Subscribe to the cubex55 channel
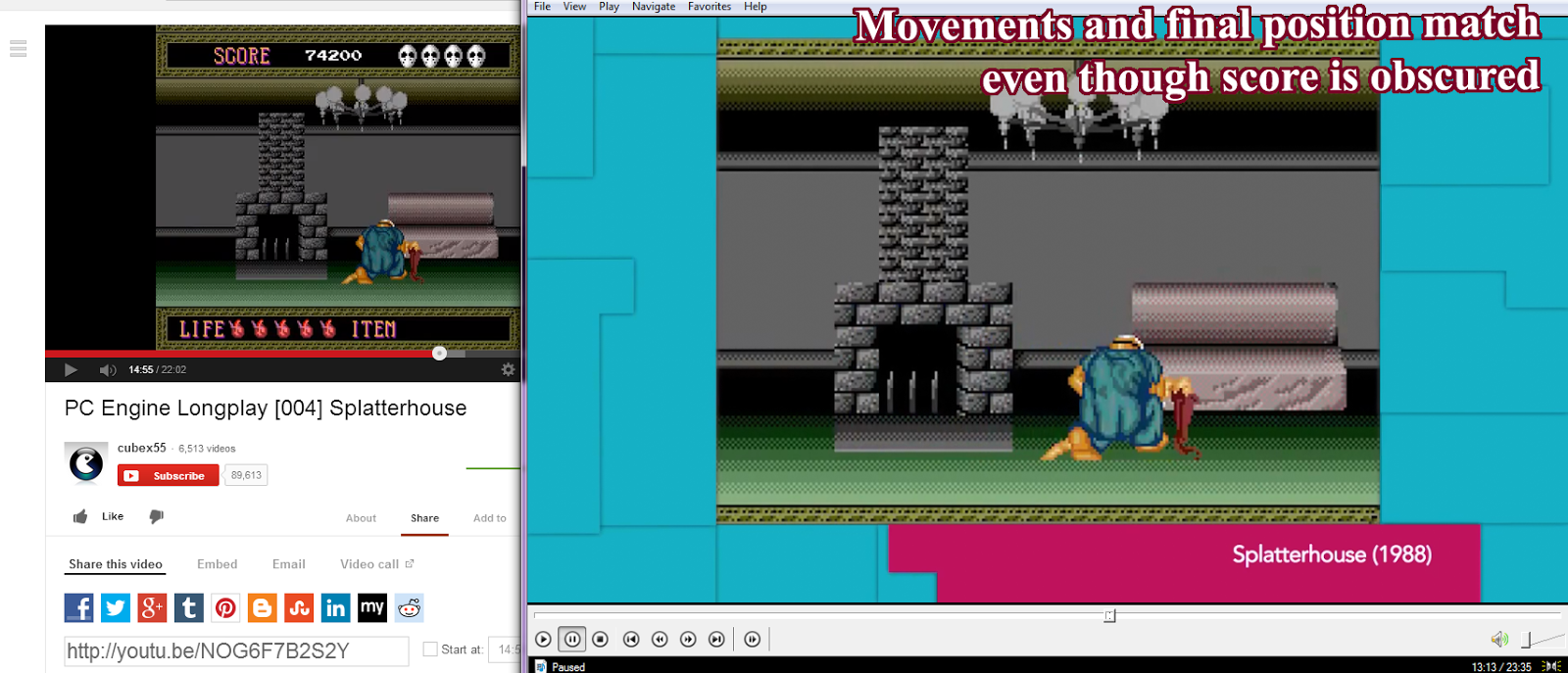The width and height of the screenshot is (1568, 673). pyautogui.click(x=169, y=476)
